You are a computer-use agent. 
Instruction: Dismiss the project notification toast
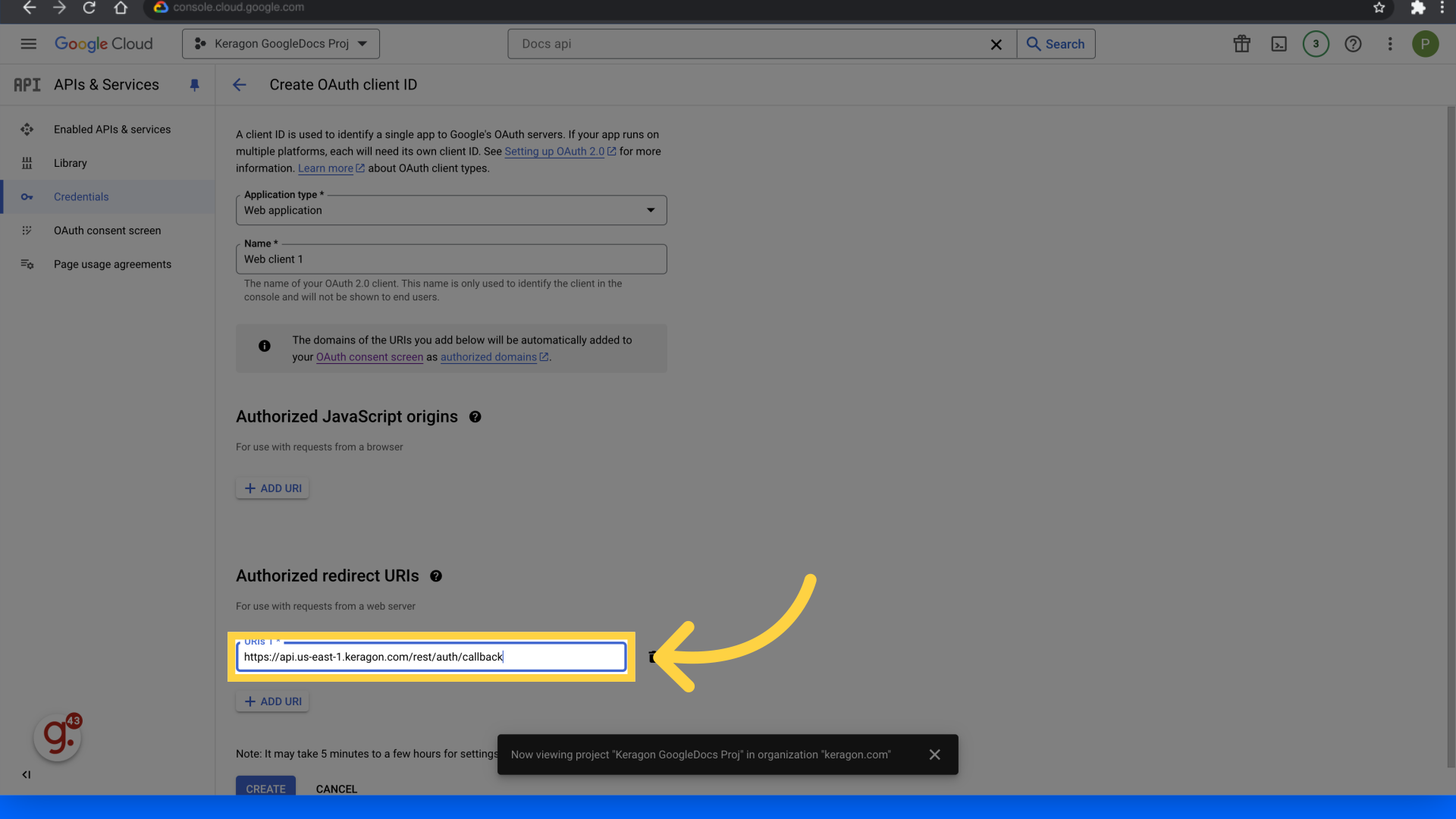coord(934,755)
